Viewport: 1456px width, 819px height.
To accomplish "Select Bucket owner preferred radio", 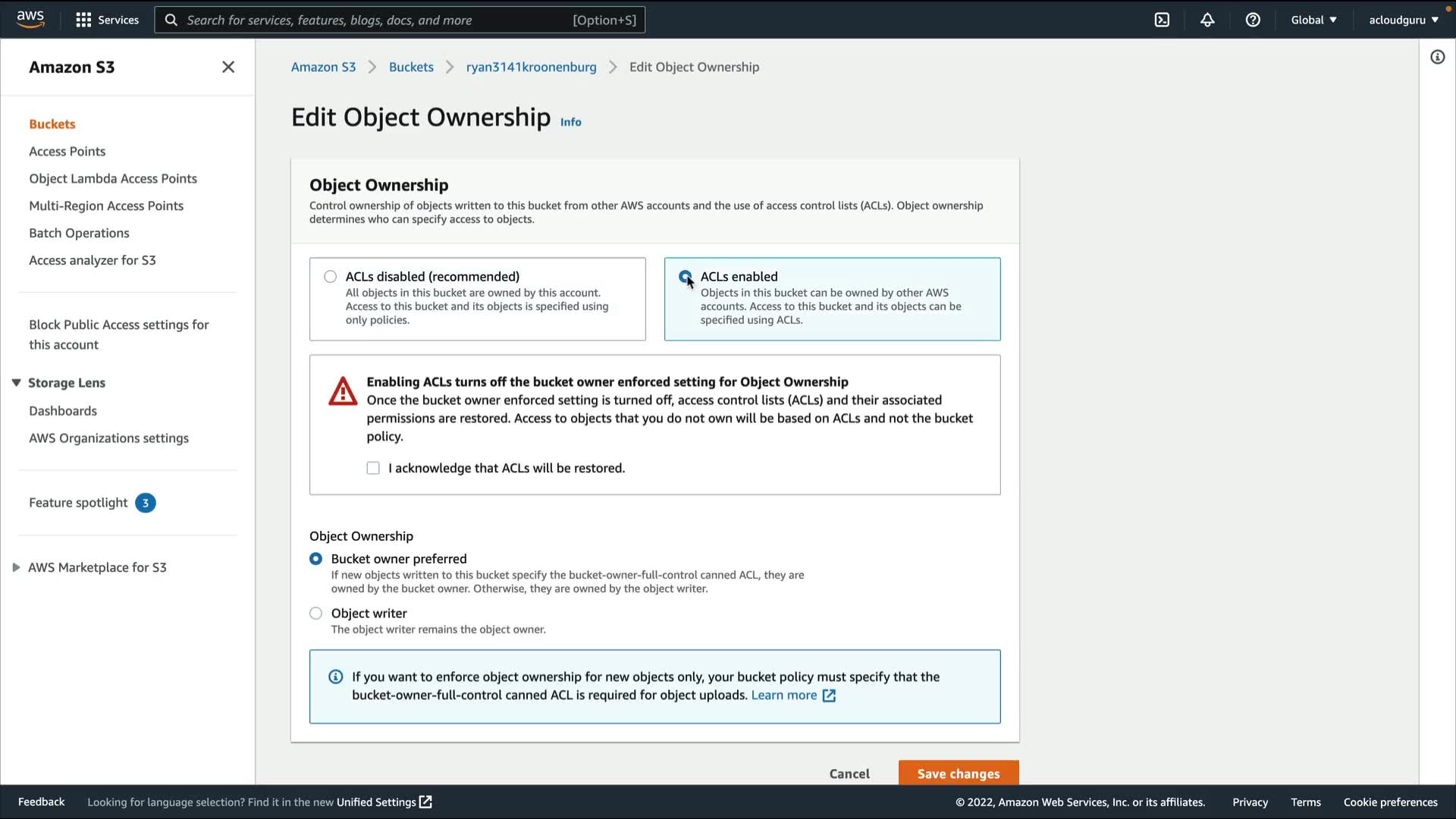I will [316, 559].
